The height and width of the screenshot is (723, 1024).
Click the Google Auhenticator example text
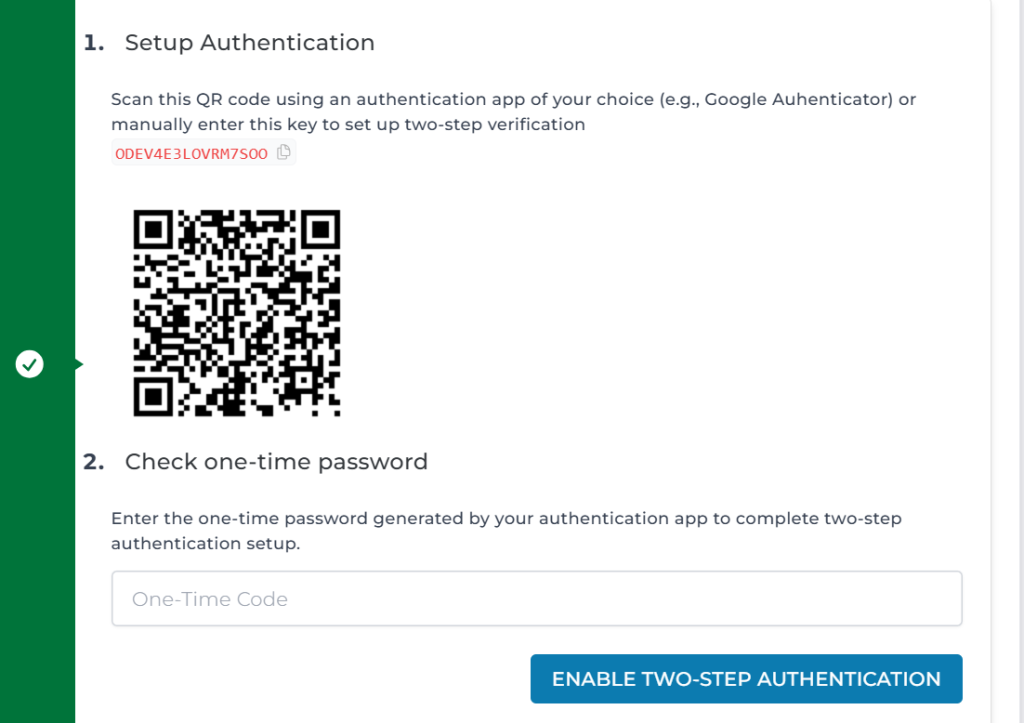coord(798,100)
